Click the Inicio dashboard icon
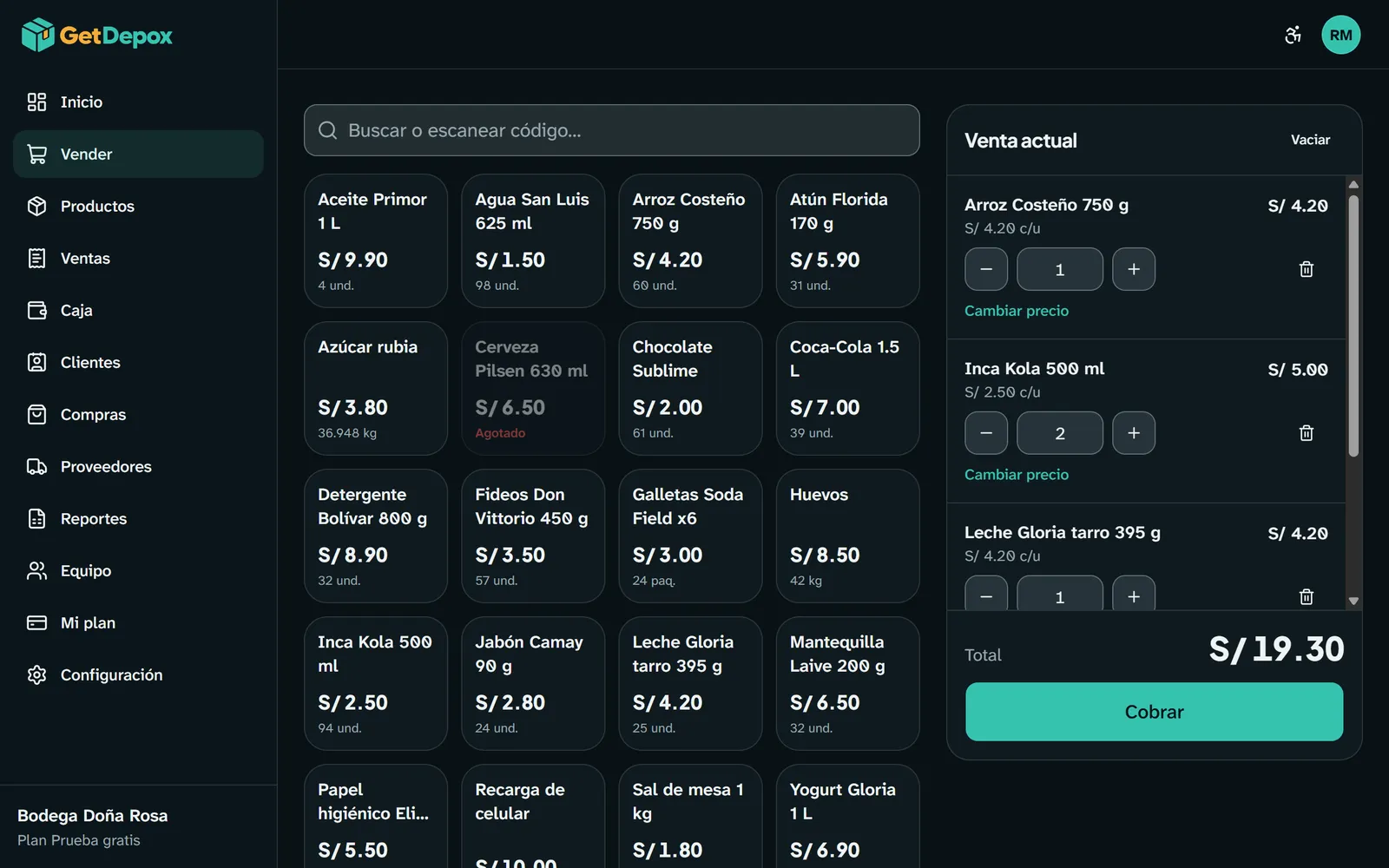This screenshot has width=1389, height=868. tap(36, 102)
